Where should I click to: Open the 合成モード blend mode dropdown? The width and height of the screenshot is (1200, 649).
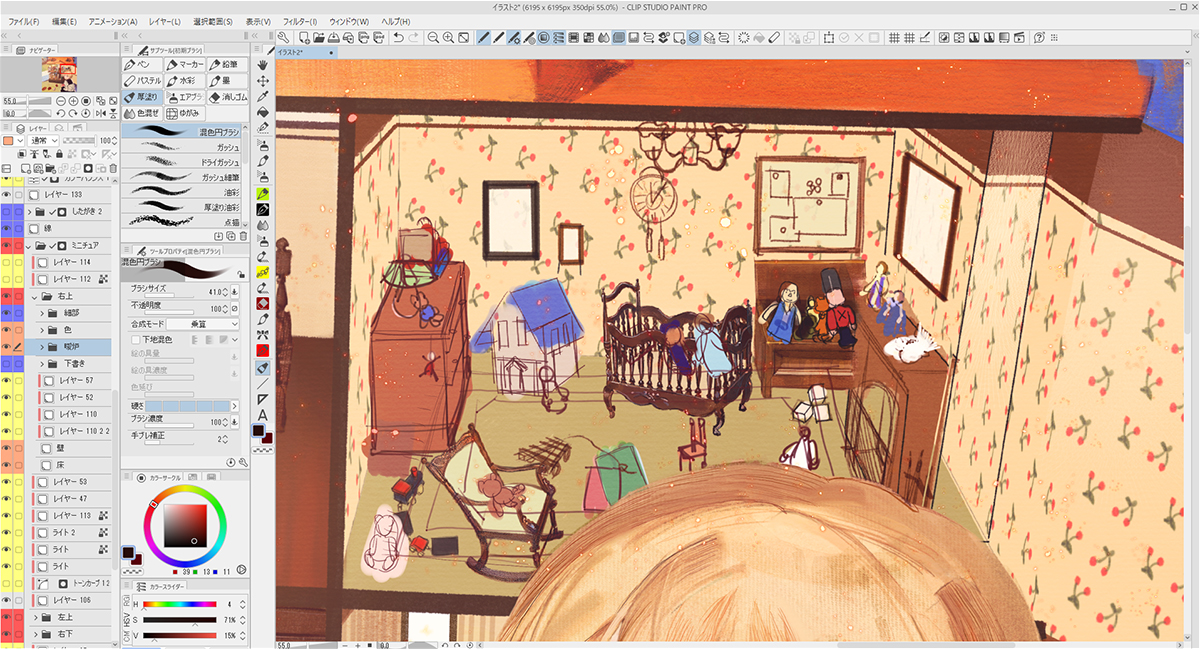[202, 324]
